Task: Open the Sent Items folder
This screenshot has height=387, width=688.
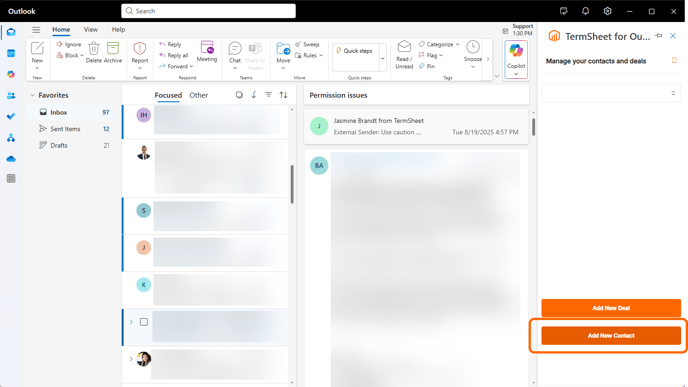Action: 69,129
